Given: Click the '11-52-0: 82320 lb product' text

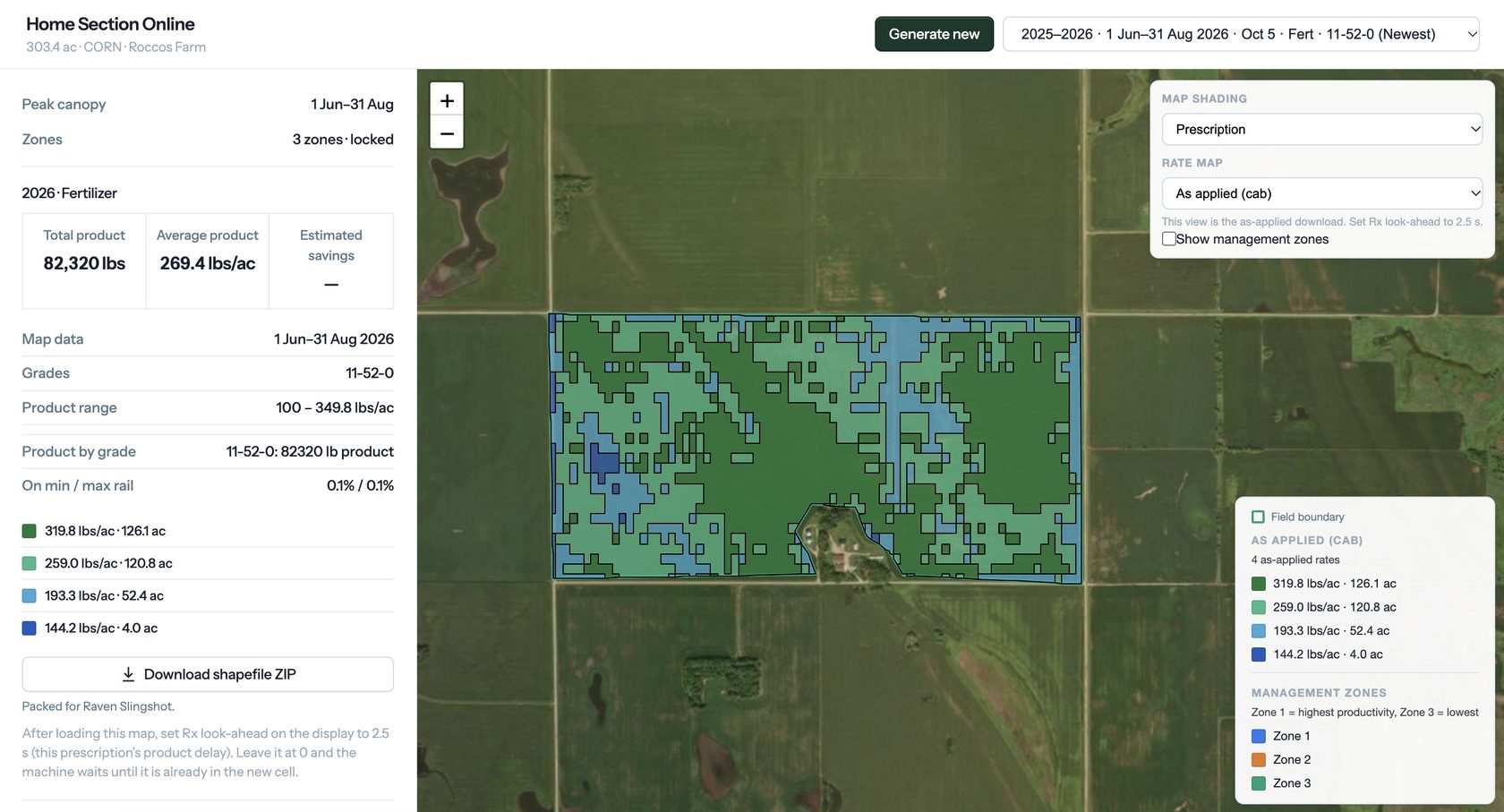Looking at the screenshot, I should (x=310, y=451).
